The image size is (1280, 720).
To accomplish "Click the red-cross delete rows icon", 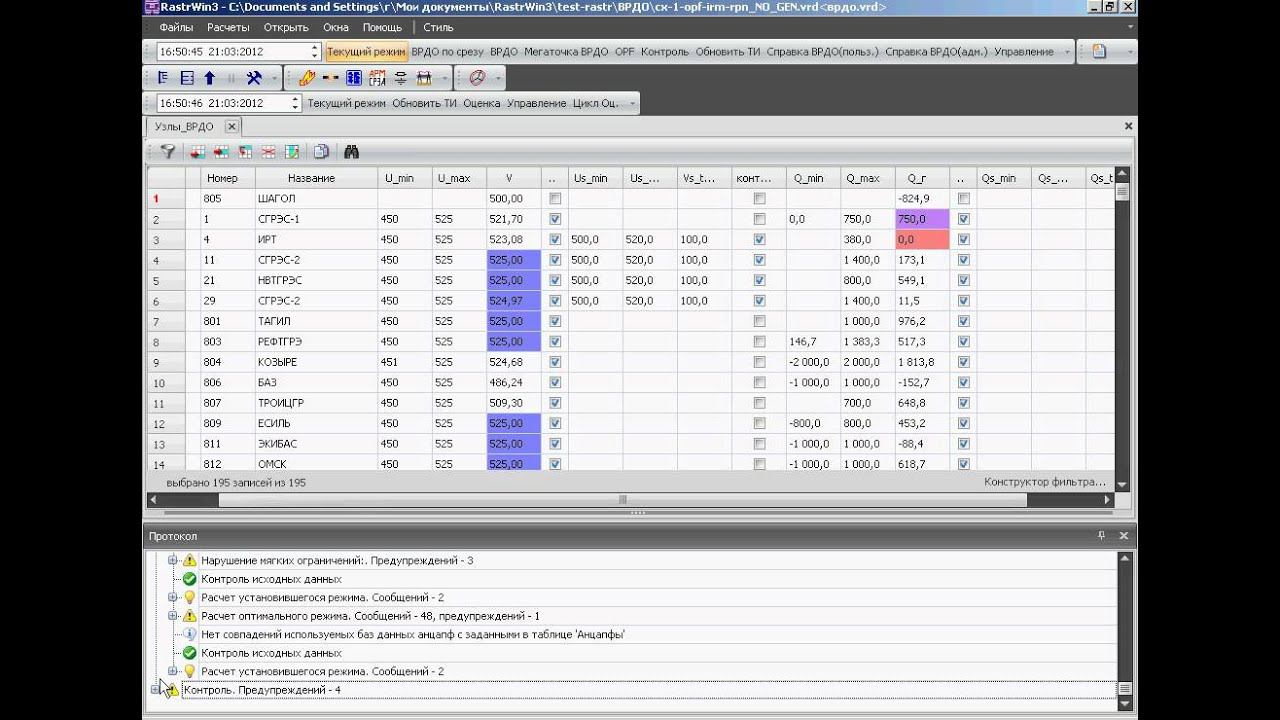I will coord(269,152).
